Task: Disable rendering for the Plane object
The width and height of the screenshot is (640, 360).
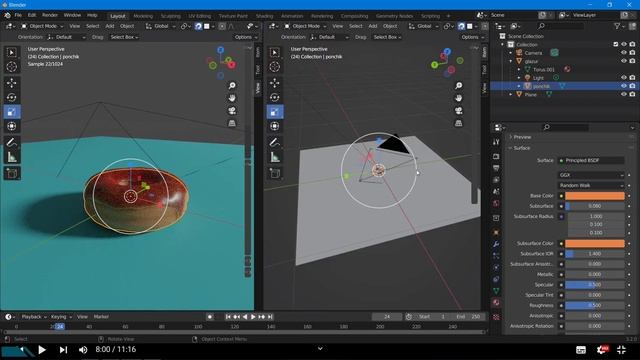Action: [x=632, y=94]
